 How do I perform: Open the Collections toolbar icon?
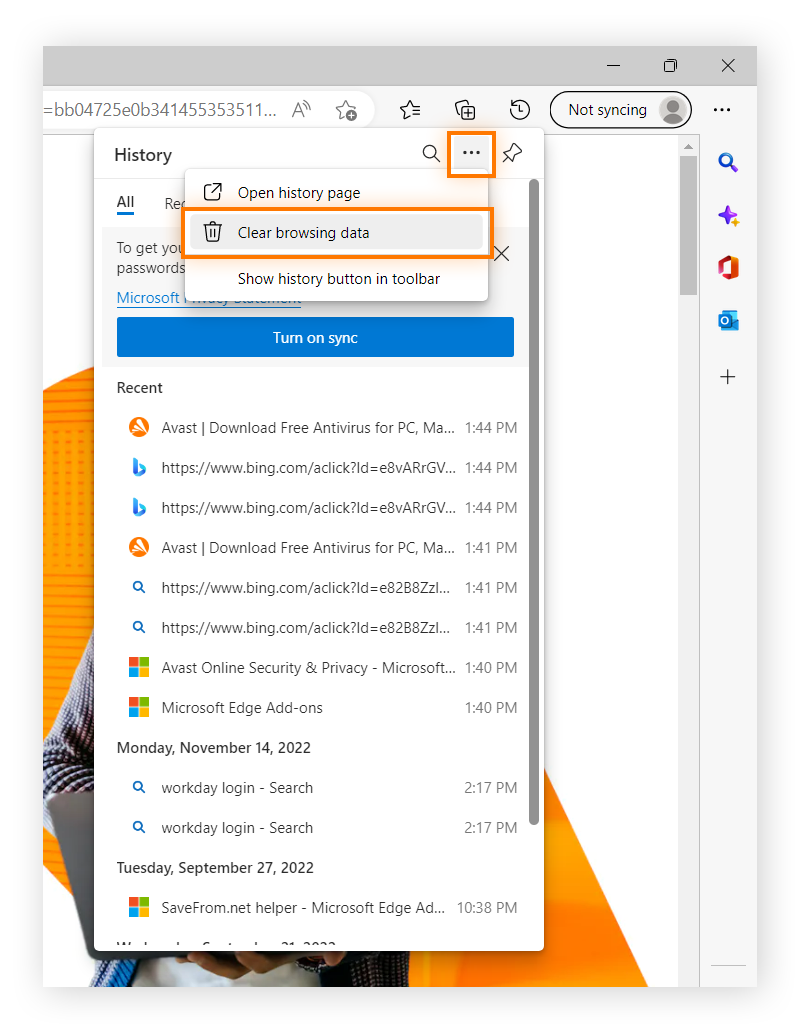pos(464,110)
